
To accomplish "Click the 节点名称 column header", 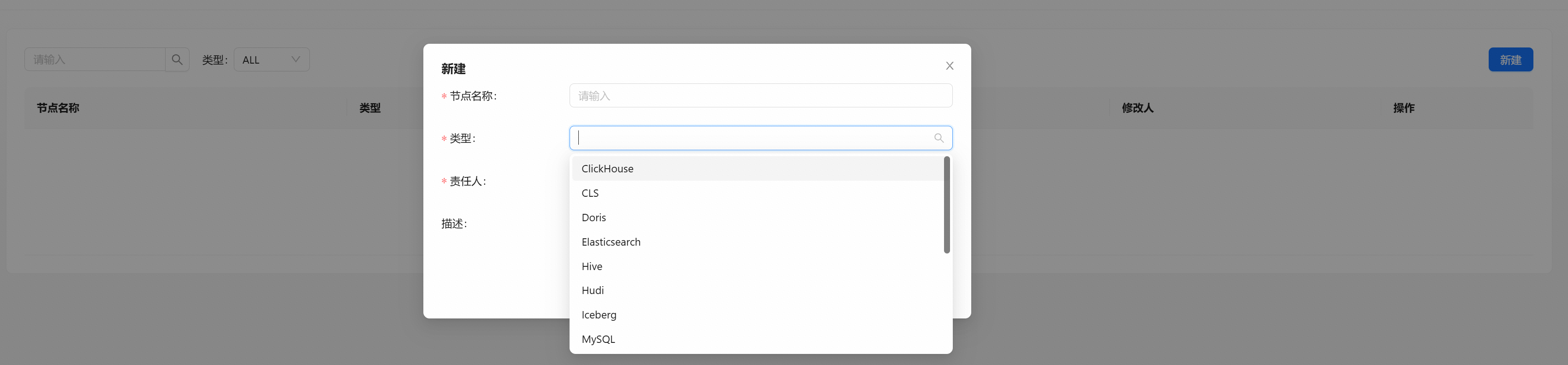I will point(58,108).
